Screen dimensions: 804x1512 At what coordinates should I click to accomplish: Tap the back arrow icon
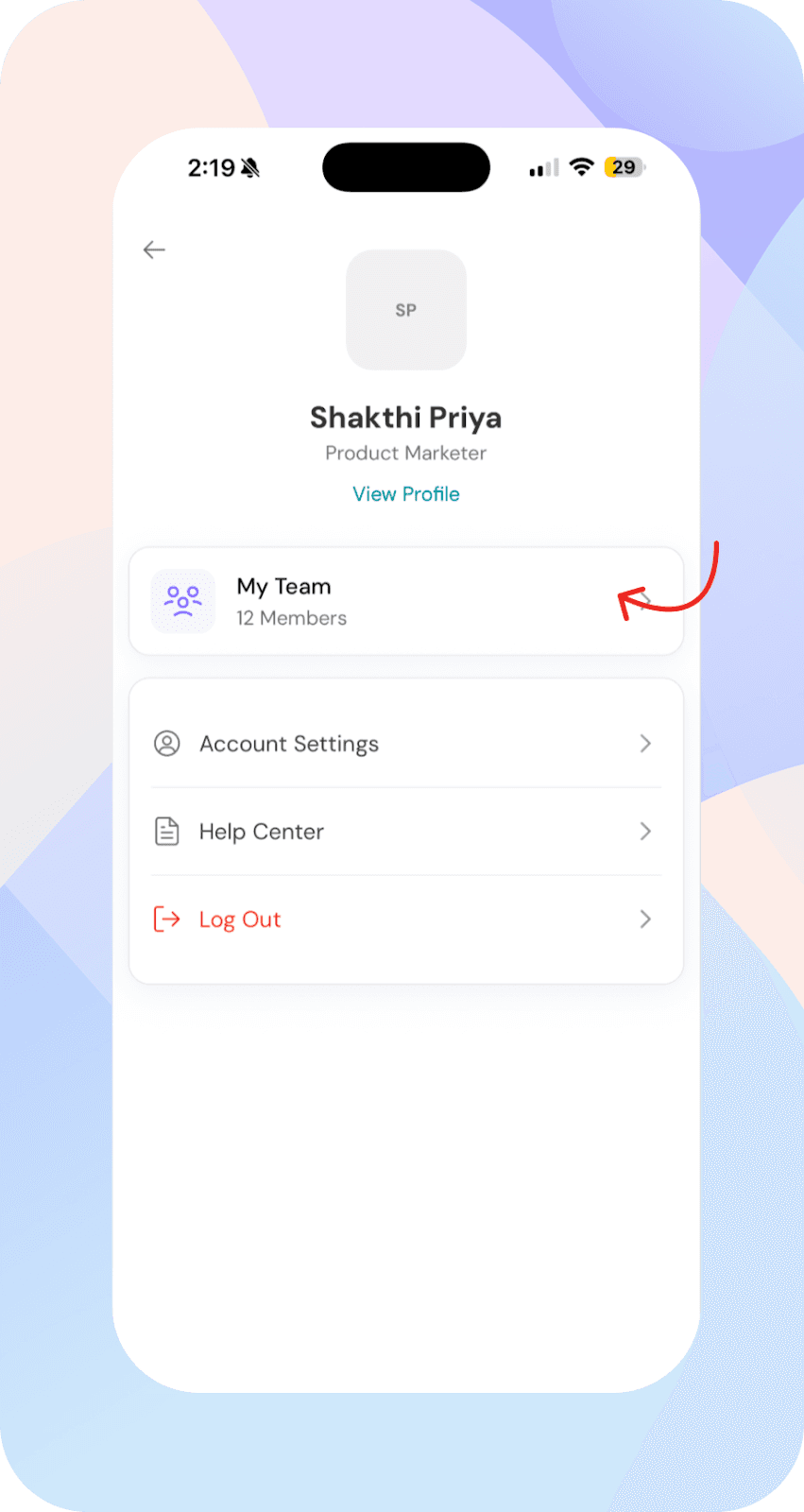tap(154, 249)
